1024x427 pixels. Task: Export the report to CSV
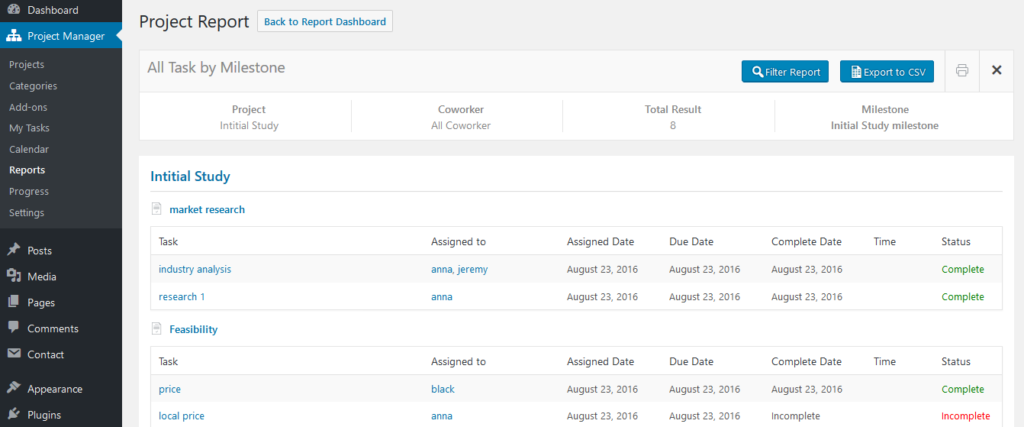[x=887, y=72]
